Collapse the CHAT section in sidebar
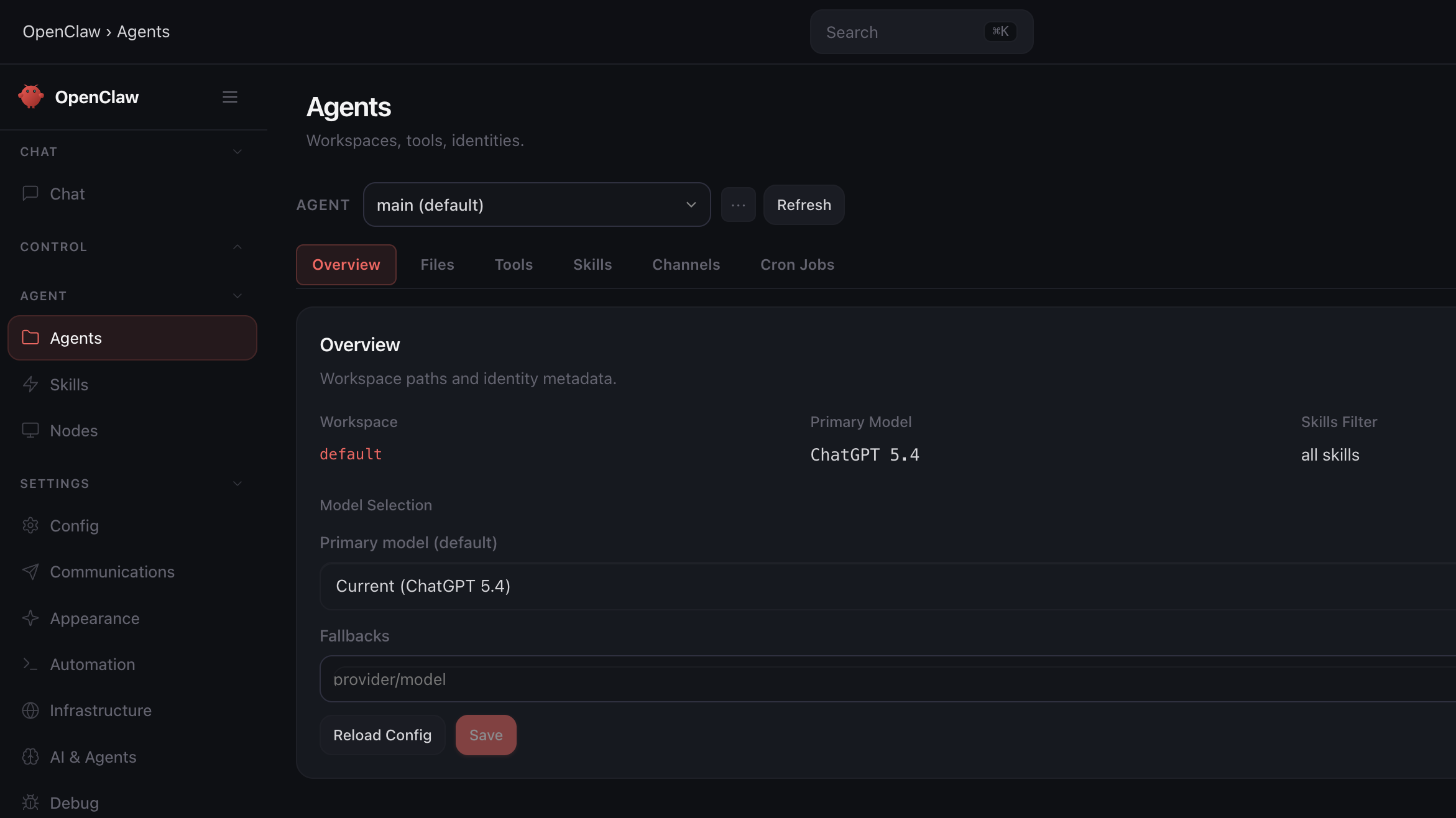 [x=237, y=151]
